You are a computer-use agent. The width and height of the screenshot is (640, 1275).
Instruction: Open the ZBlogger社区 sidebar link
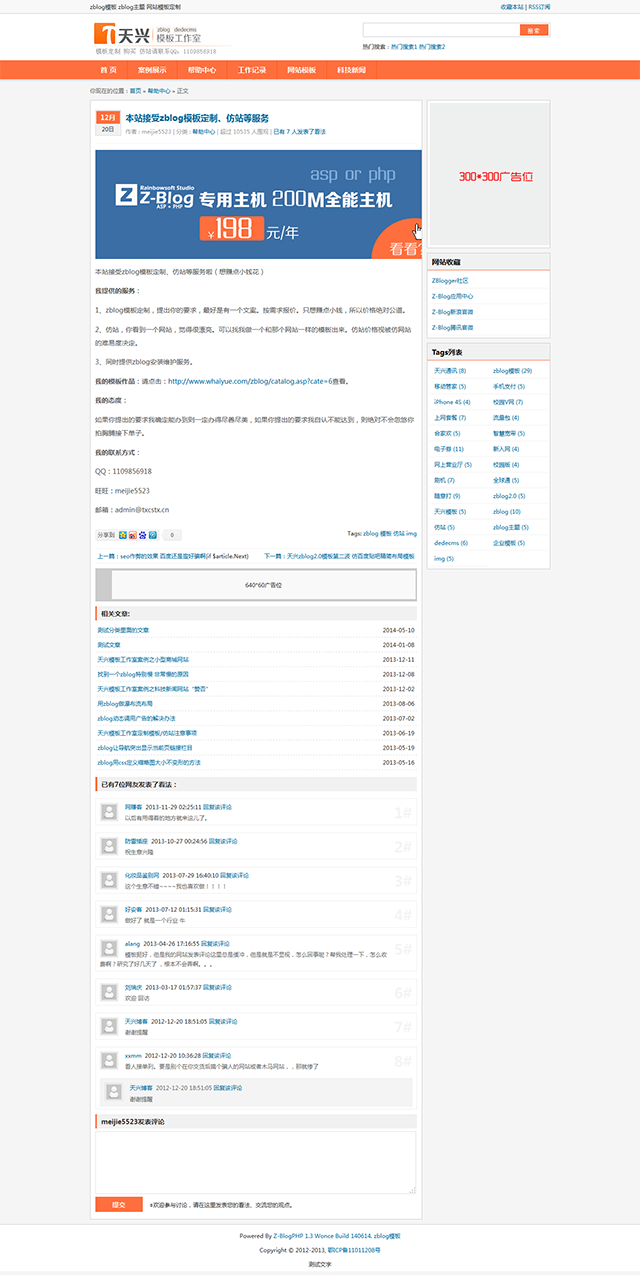[x=450, y=281]
